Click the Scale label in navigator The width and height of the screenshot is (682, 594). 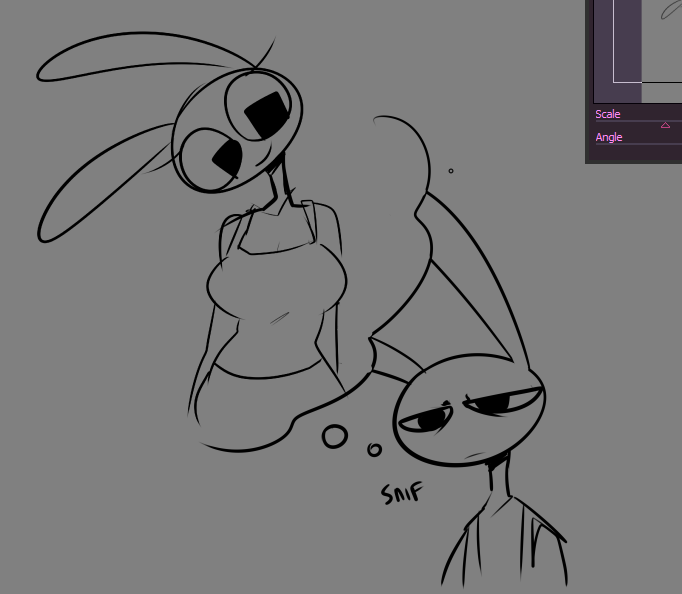click(x=608, y=114)
